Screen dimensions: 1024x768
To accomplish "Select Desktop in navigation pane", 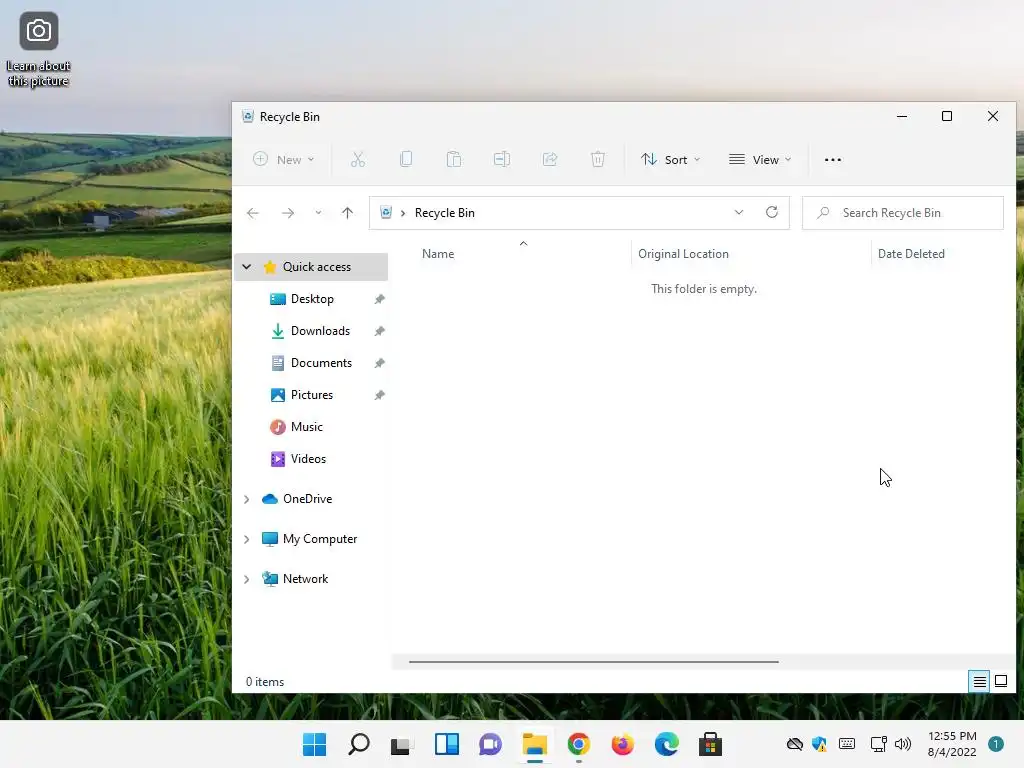I will pyautogui.click(x=312, y=299).
